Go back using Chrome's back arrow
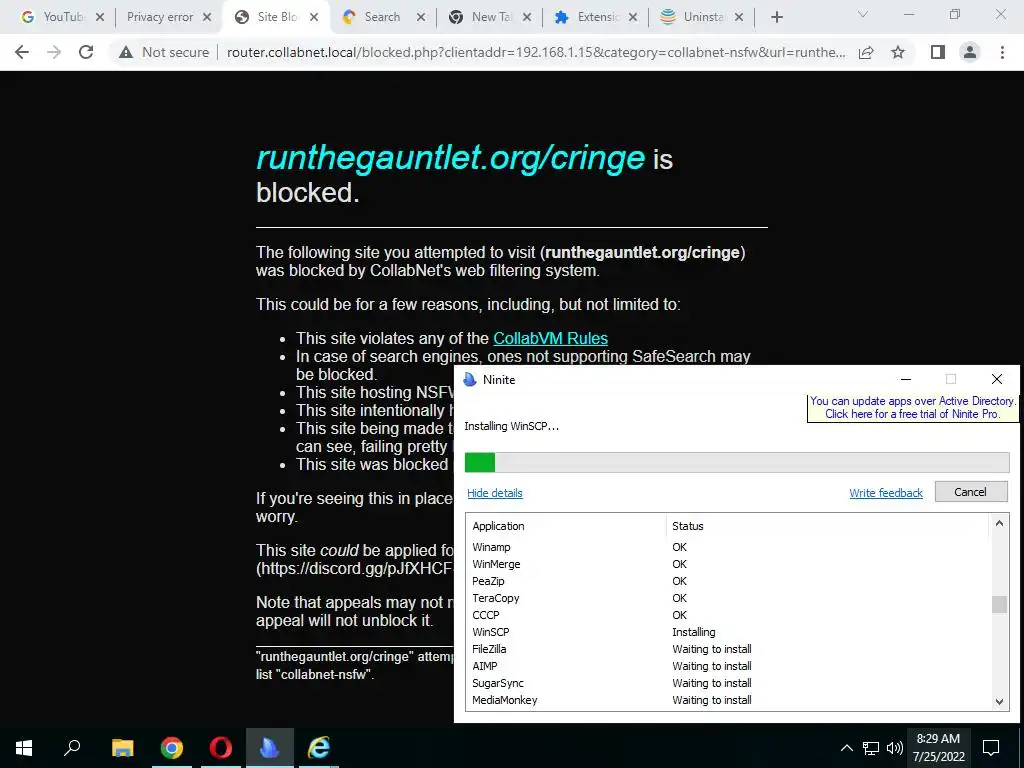This screenshot has width=1024, height=768. (x=22, y=52)
